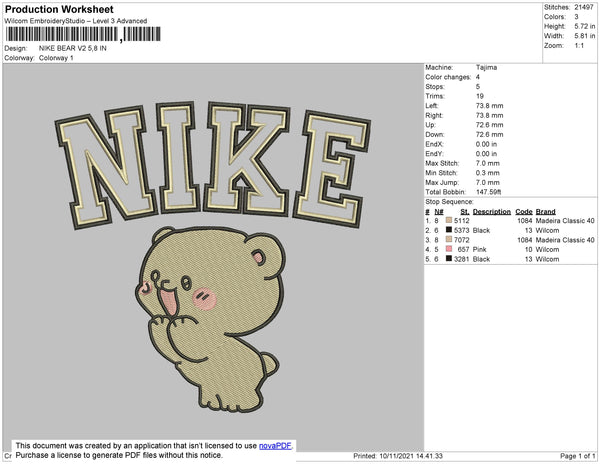Click the 'Stop Sequence:' heading
The width and height of the screenshot is (600, 464).
click(x=449, y=202)
